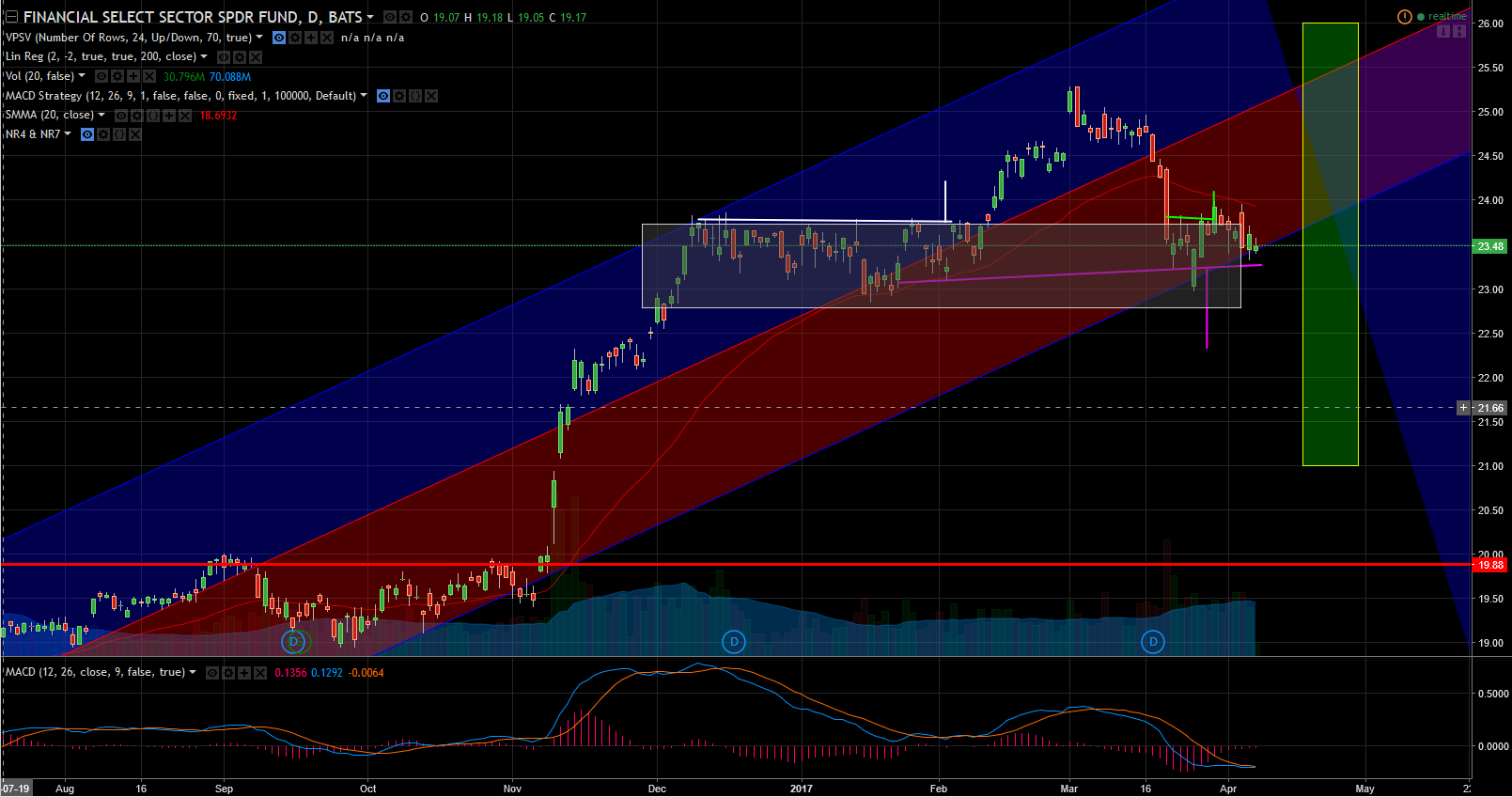The height and width of the screenshot is (797, 1512).
Task: Click the realtime data status label
Action: (1446, 17)
